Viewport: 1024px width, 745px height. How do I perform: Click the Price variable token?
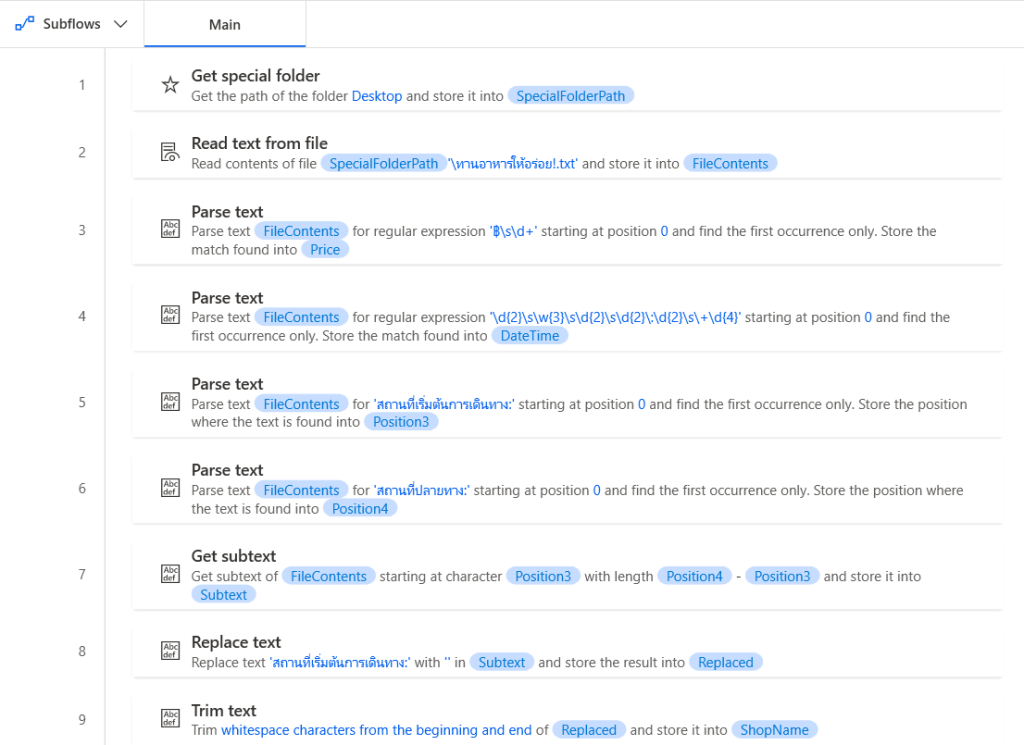point(325,250)
